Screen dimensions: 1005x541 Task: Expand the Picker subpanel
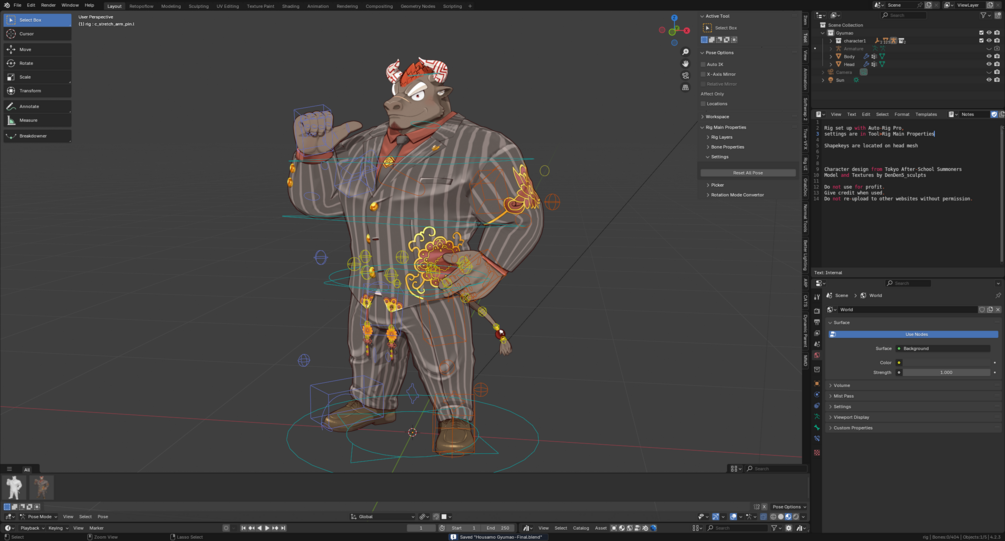click(x=717, y=185)
